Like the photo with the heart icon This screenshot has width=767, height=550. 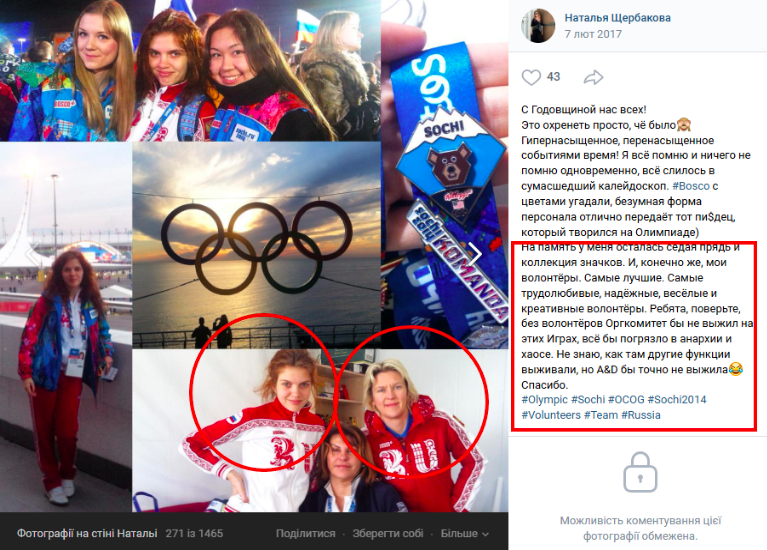pos(531,77)
